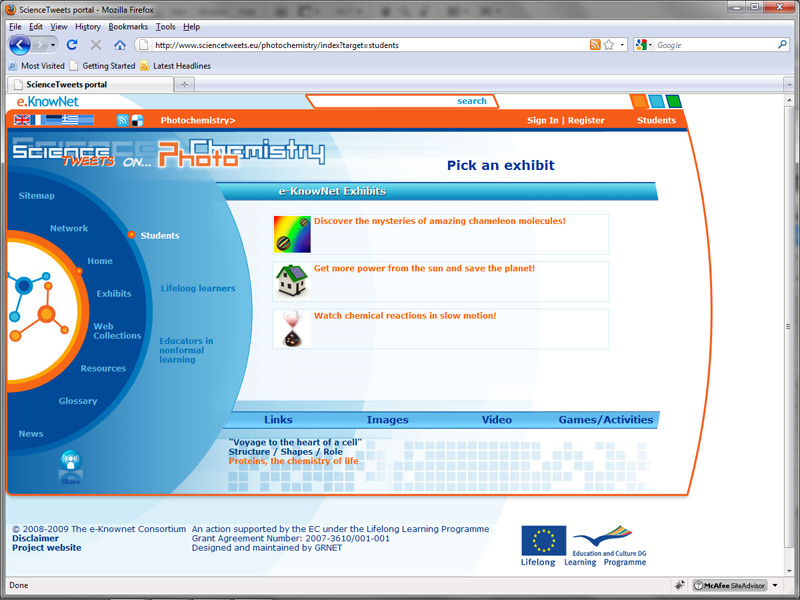This screenshot has width=800, height=600.
Task: Click the Stop loading X icon
Action: [x=95, y=45]
